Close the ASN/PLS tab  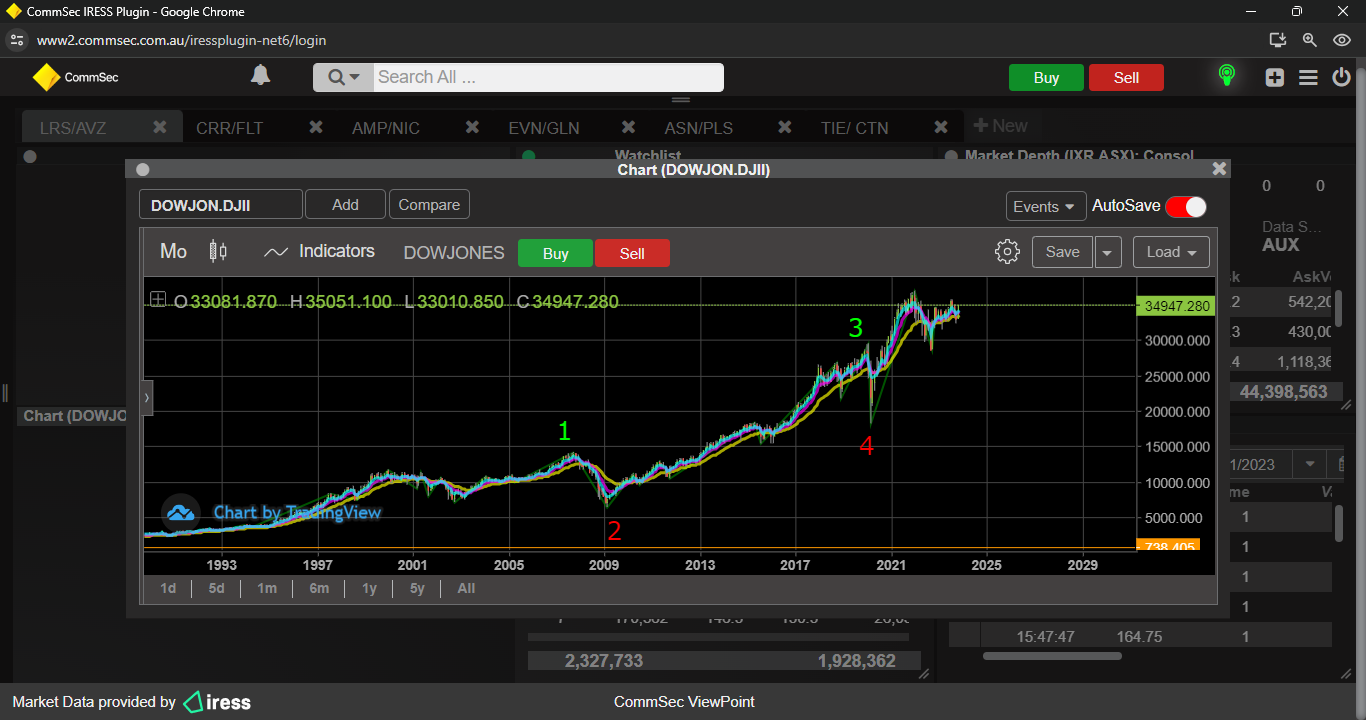click(x=785, y=127)
